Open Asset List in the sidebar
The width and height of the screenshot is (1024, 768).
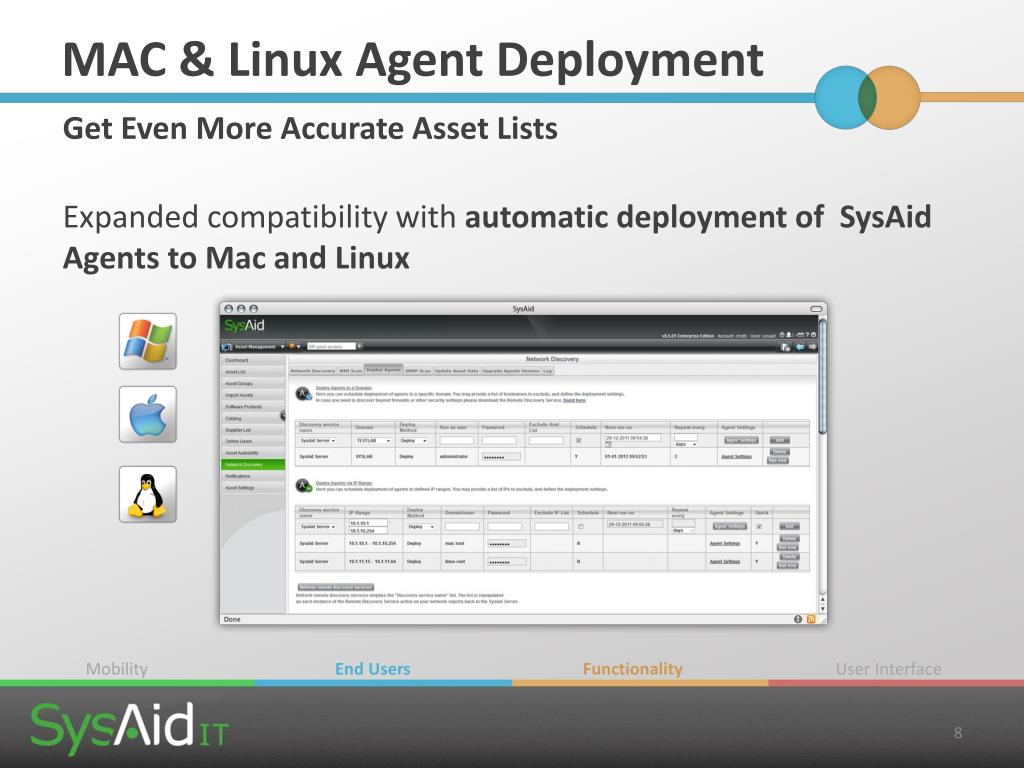pos(253,372)
